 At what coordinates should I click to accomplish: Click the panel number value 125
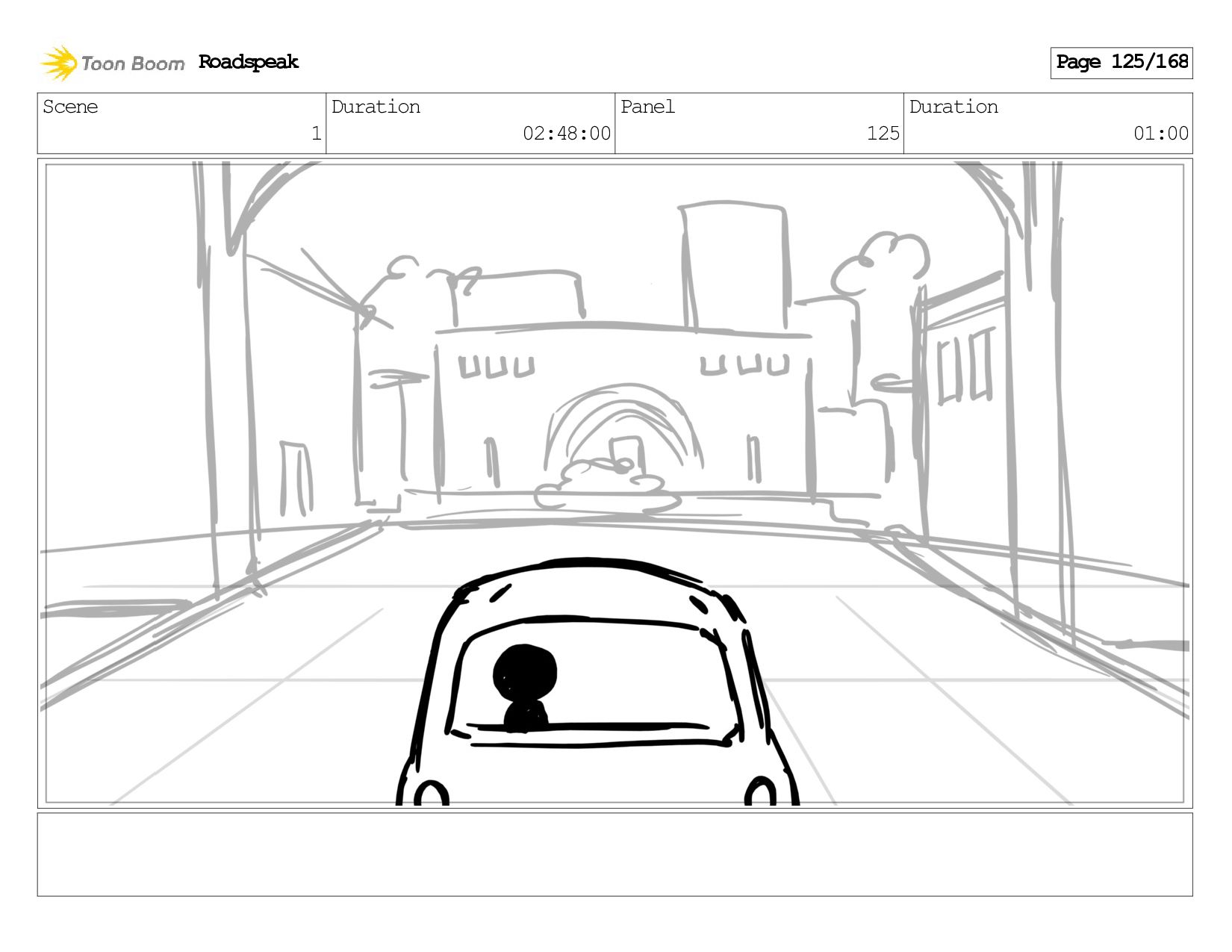click(x=883, y=134)
